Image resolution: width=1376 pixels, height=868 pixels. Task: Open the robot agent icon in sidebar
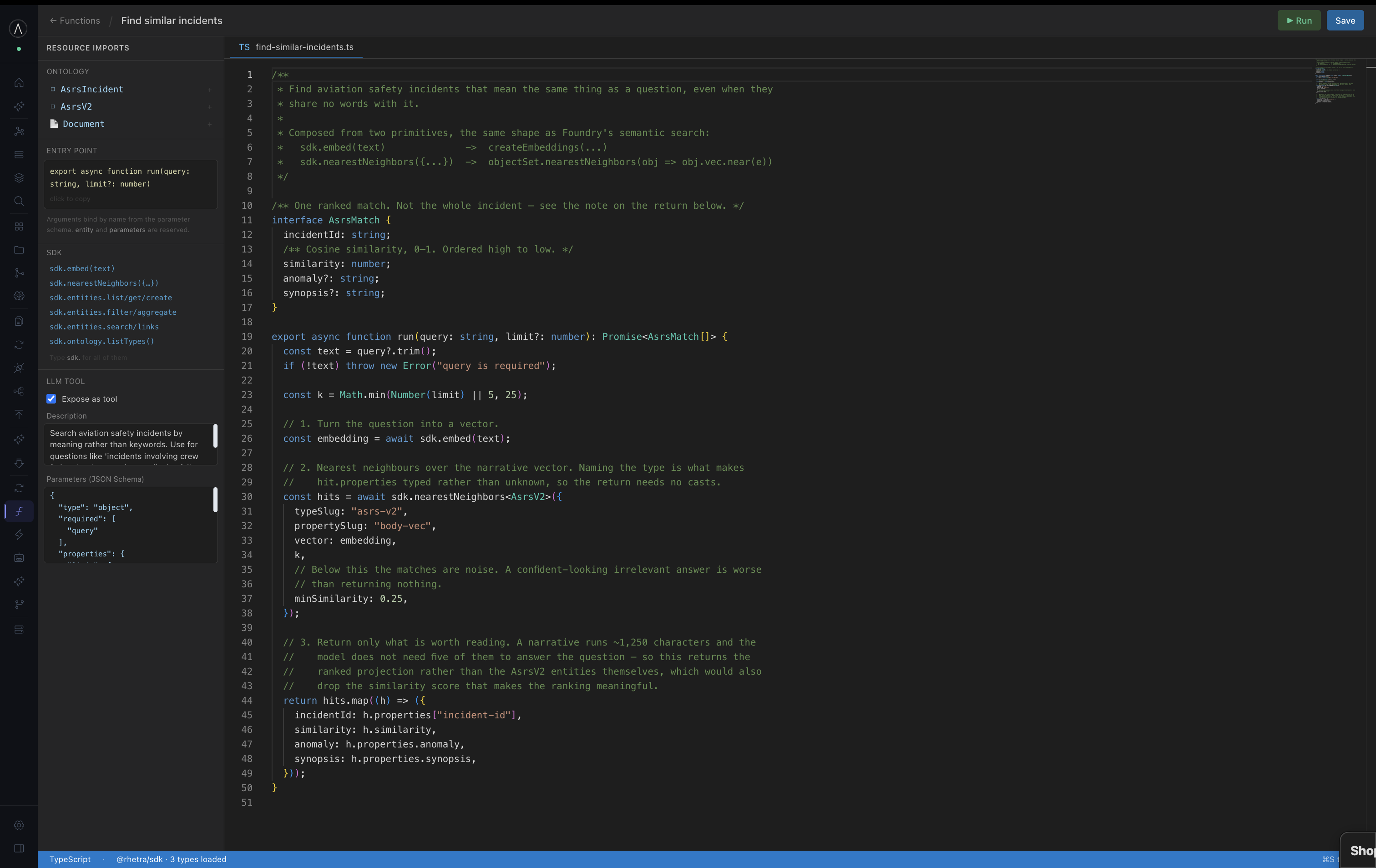click(x=19, y=558)
